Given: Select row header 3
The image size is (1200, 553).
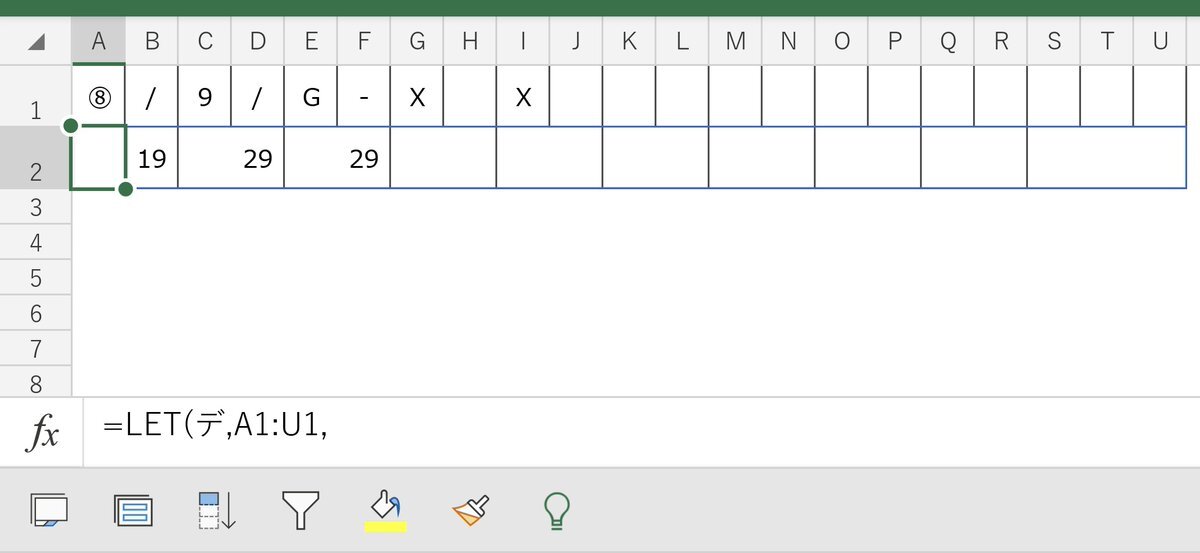Looking at the screenshot, I should (36, 207).
